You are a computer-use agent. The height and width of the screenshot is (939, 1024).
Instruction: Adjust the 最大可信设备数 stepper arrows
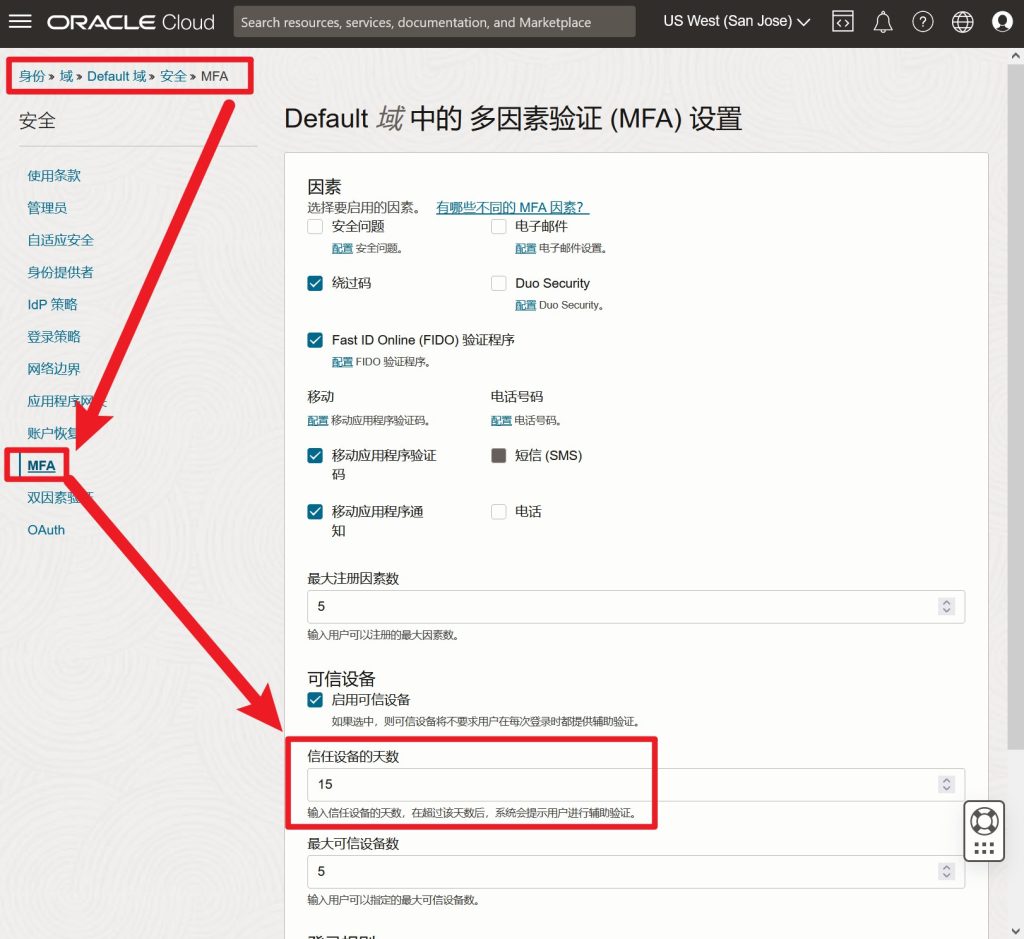pos(946,872)
